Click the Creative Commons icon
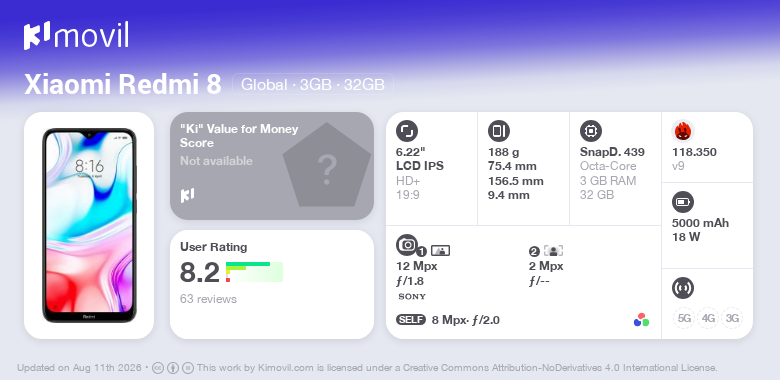The image size is (780, 380). click(x=158, y=368)
